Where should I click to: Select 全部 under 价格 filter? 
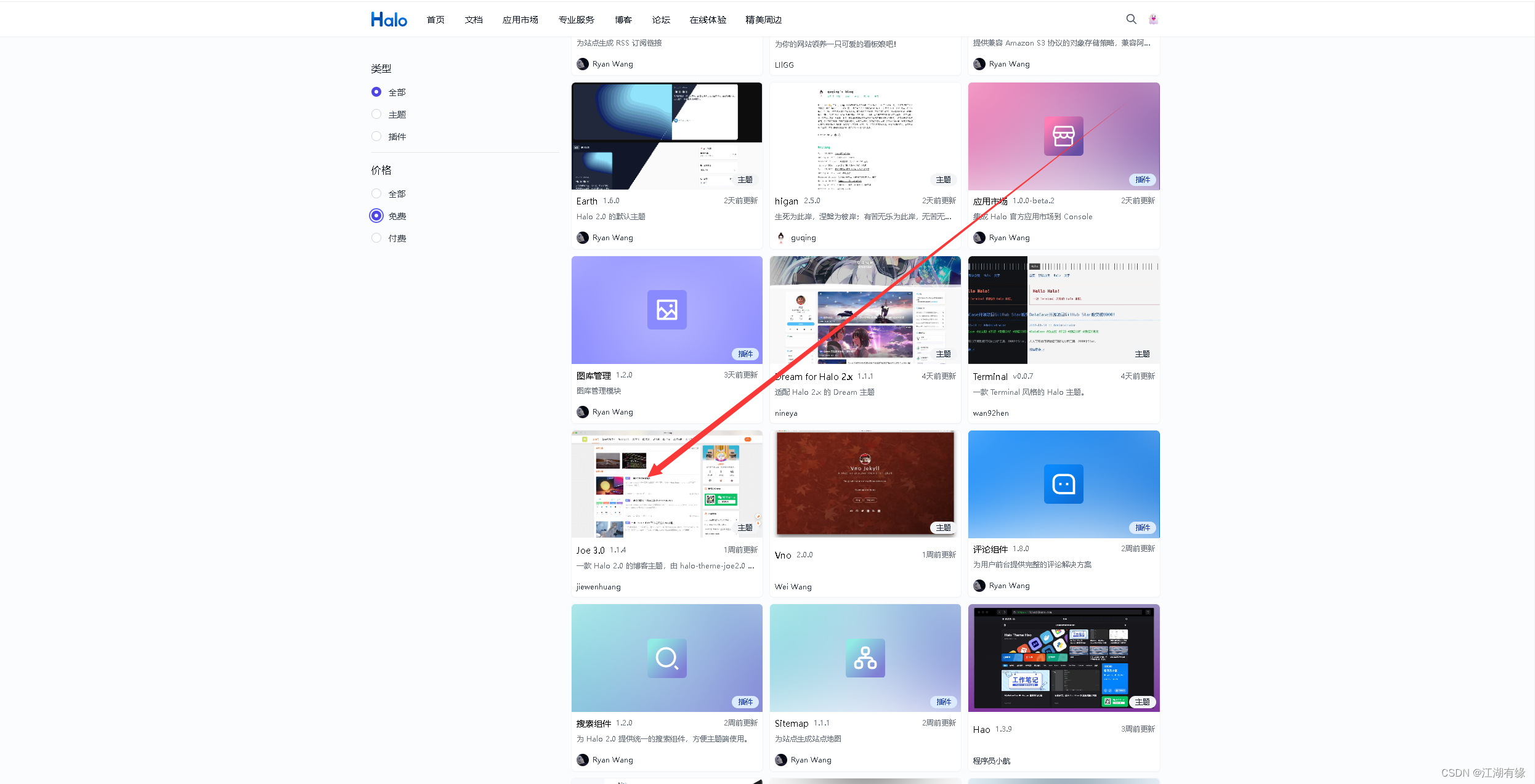point(376,193)
